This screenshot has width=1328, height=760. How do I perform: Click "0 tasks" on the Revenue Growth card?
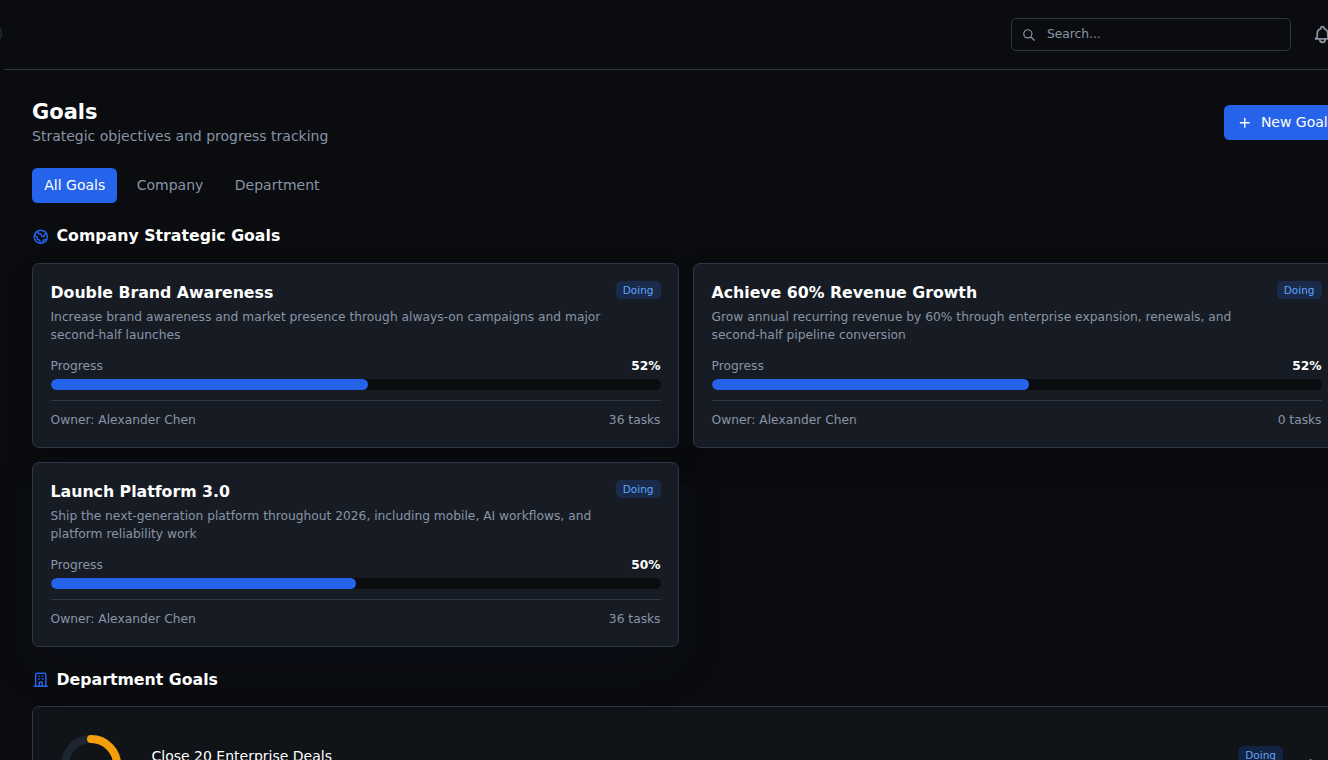(x=1300, y=420)
